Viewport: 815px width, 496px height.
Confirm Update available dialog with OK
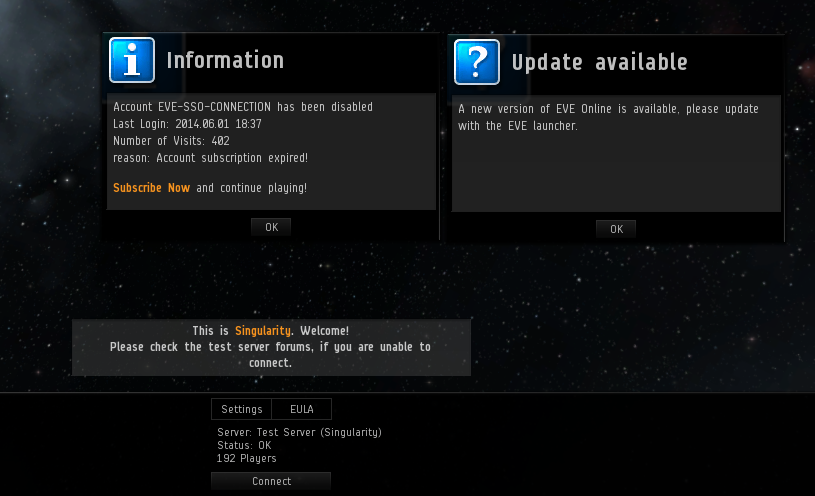click(616, 229)
